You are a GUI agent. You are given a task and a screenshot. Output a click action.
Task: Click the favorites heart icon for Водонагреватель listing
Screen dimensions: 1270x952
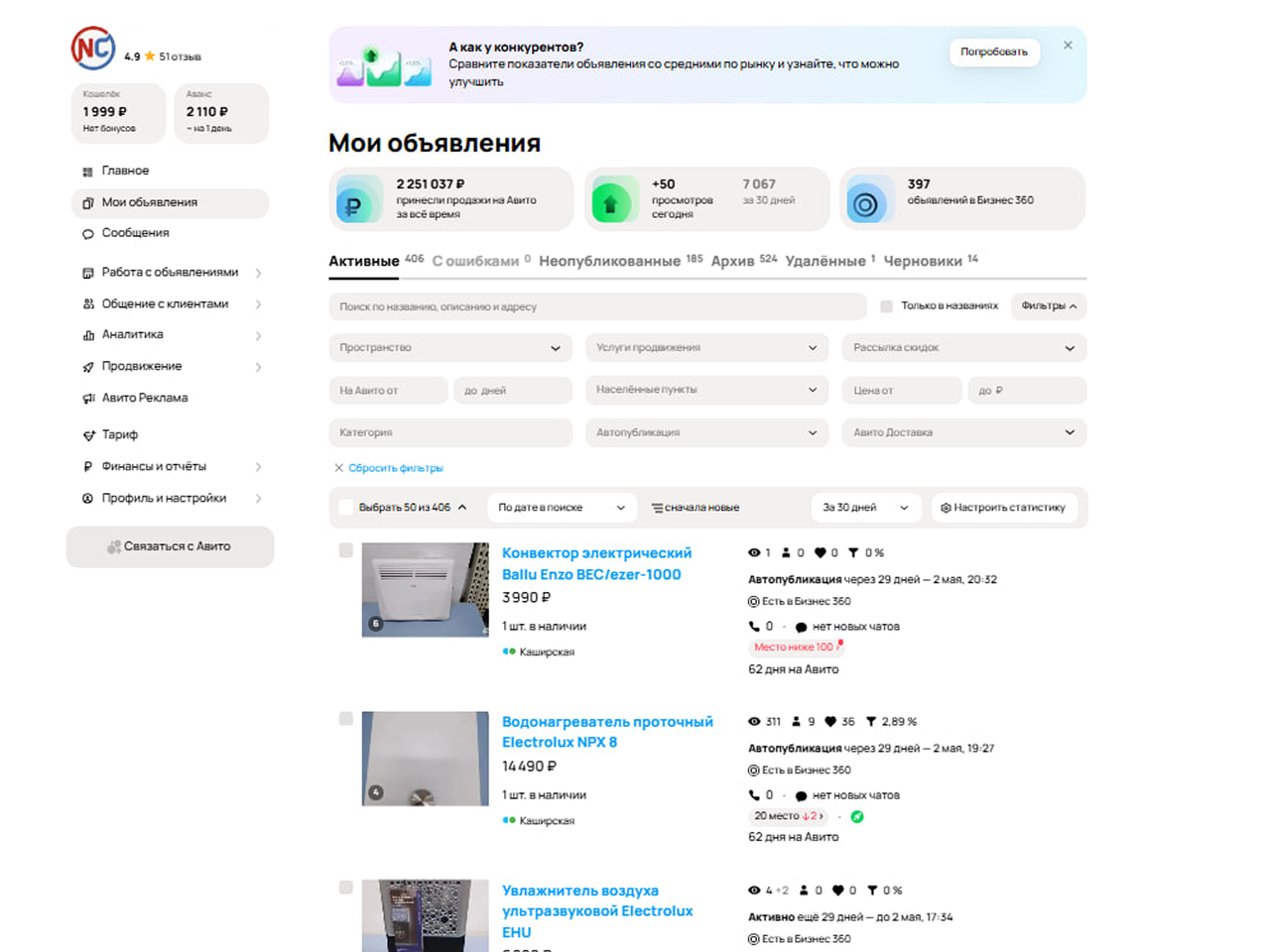[x=830, y=722]
